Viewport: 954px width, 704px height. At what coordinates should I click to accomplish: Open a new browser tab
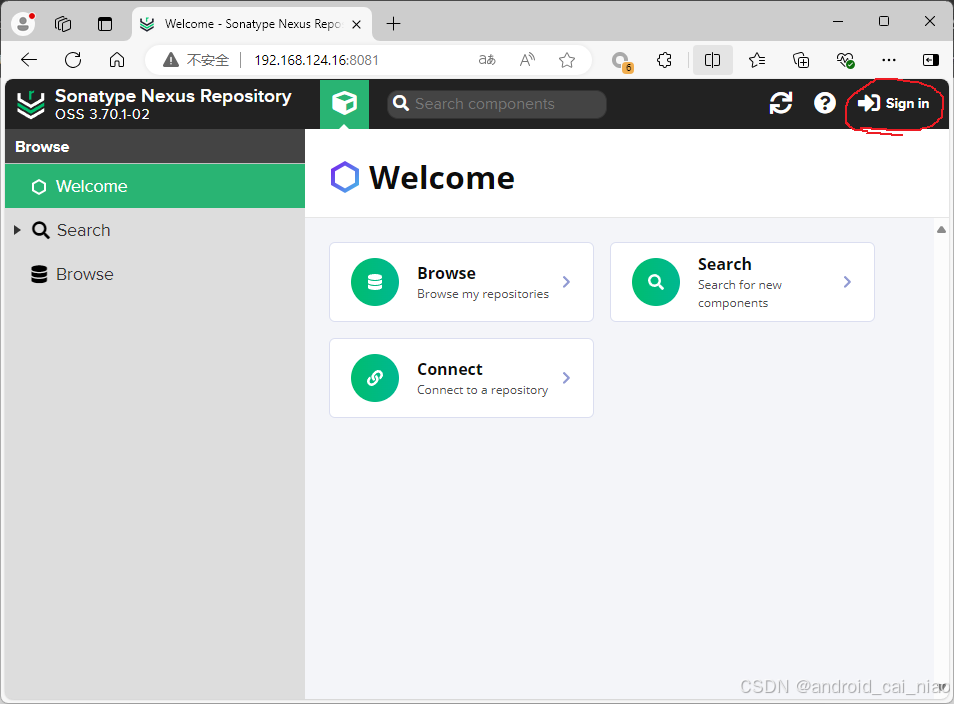click(394, 24)
